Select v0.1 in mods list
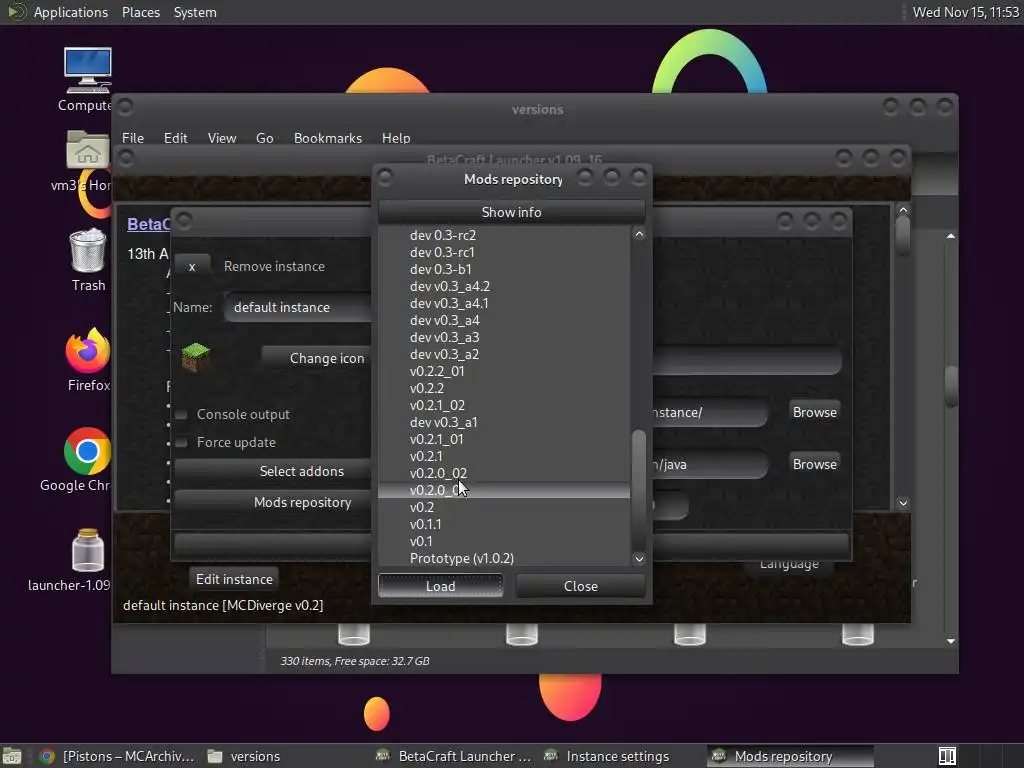1024x768 pixels. [x=504, y=541]
